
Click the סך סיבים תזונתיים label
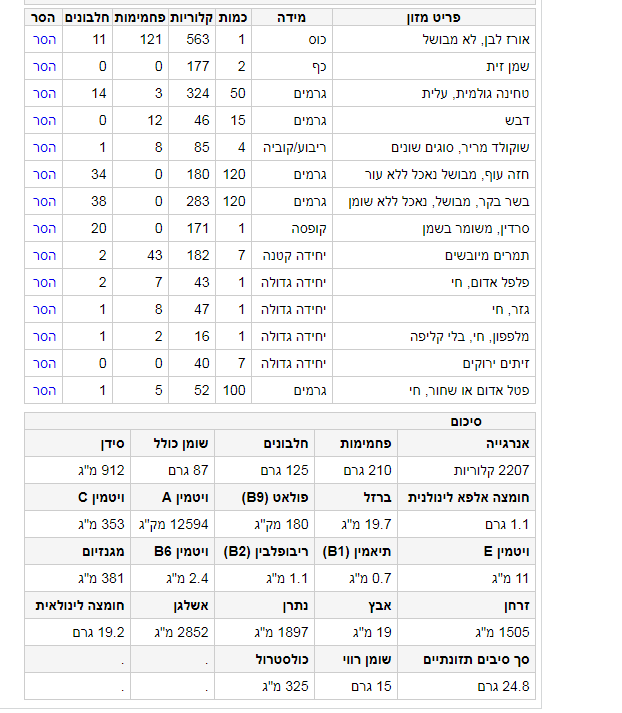click(477, 660)
